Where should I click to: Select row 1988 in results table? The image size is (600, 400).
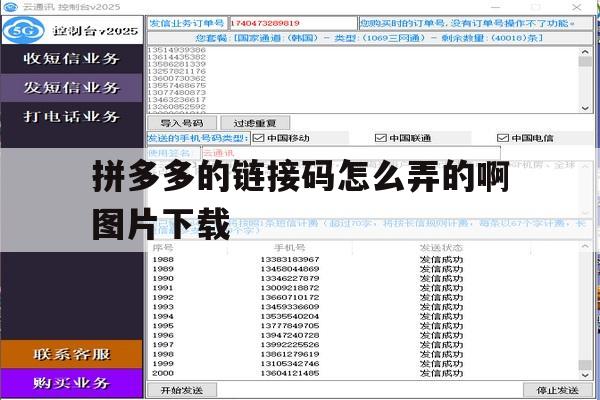[x=364, y=260]
